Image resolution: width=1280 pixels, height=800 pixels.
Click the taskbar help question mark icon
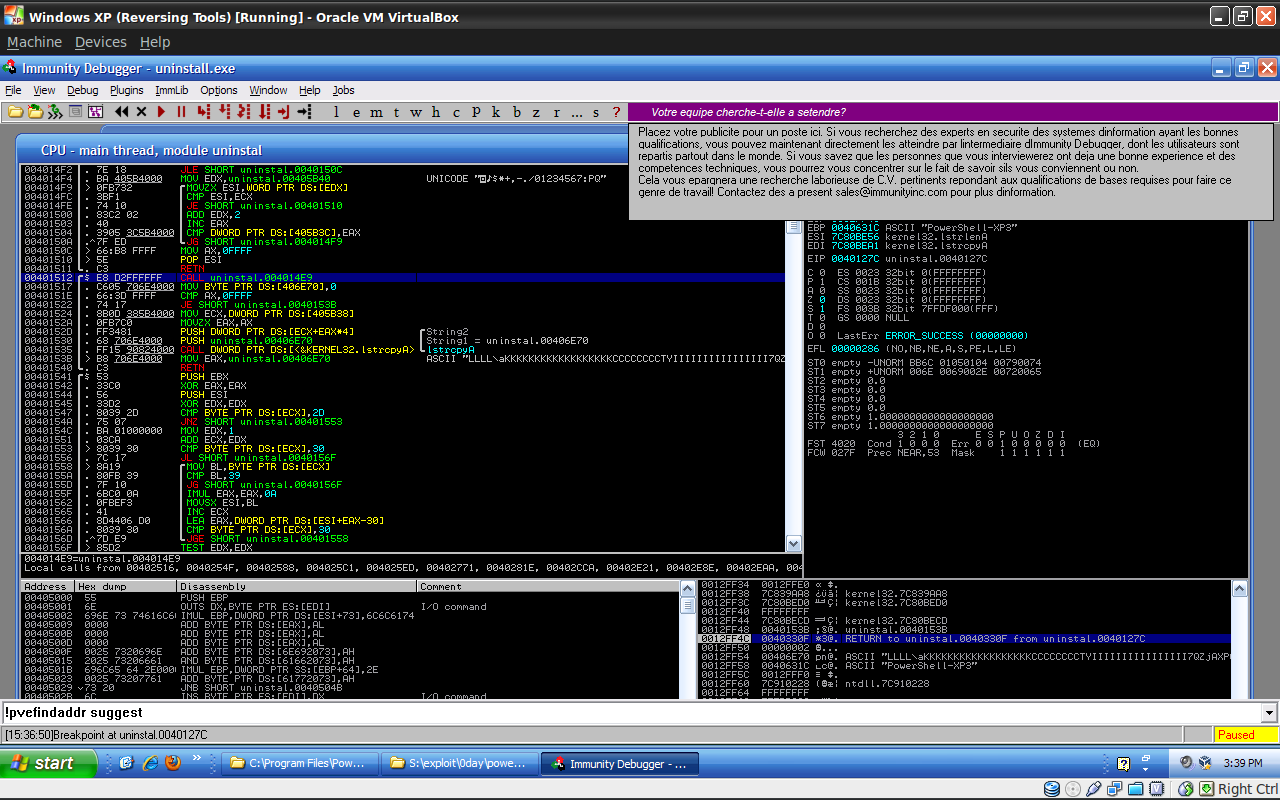click(1123, 763)
